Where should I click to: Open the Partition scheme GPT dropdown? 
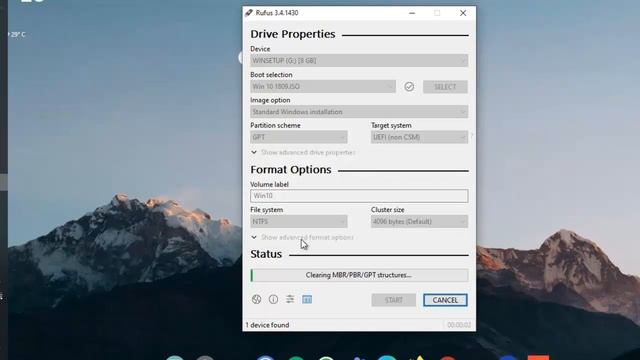click(299, 137)
